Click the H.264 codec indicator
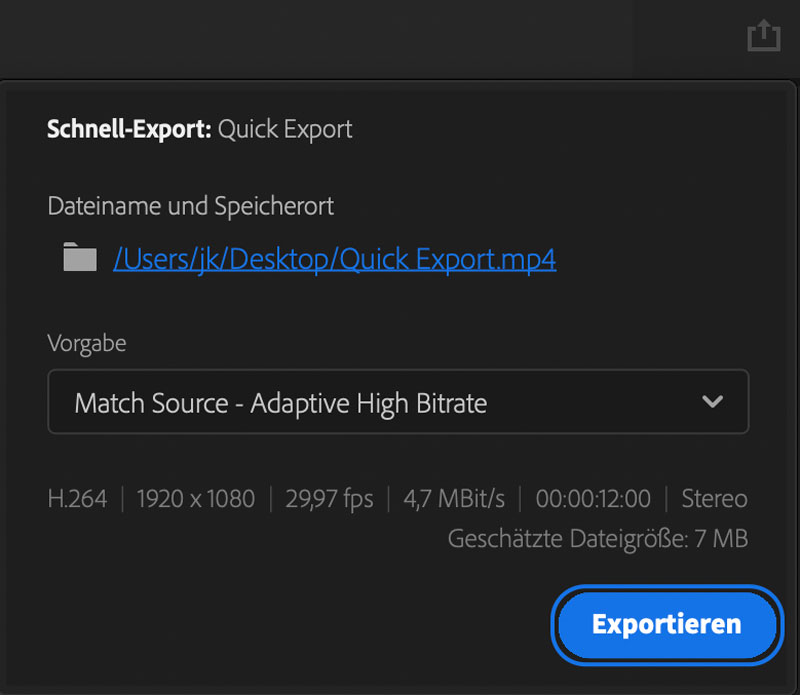Image resolution: width=800 pixels, height=695 pixels. 78,498
